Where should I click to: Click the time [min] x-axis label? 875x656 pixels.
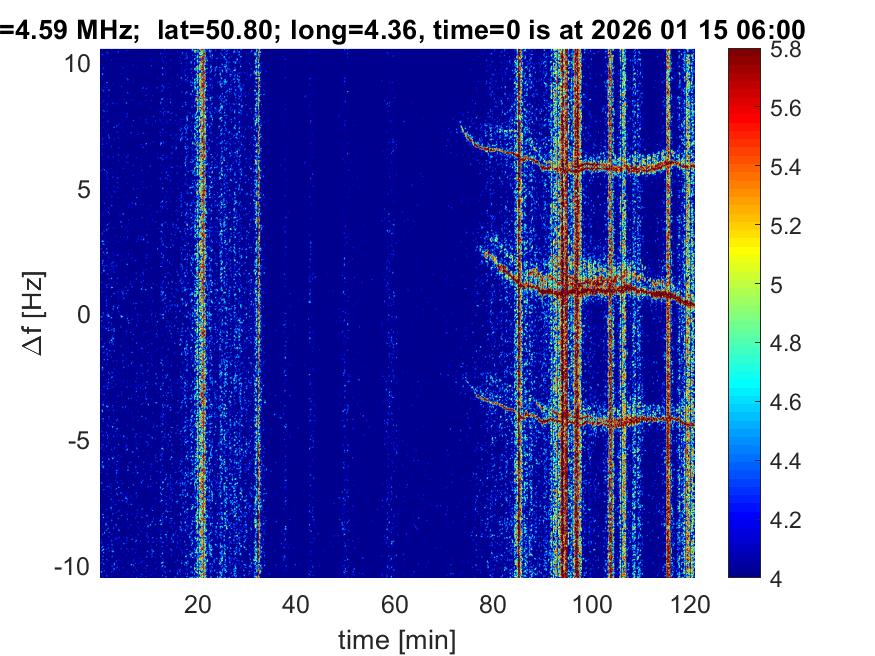point(397,637)
